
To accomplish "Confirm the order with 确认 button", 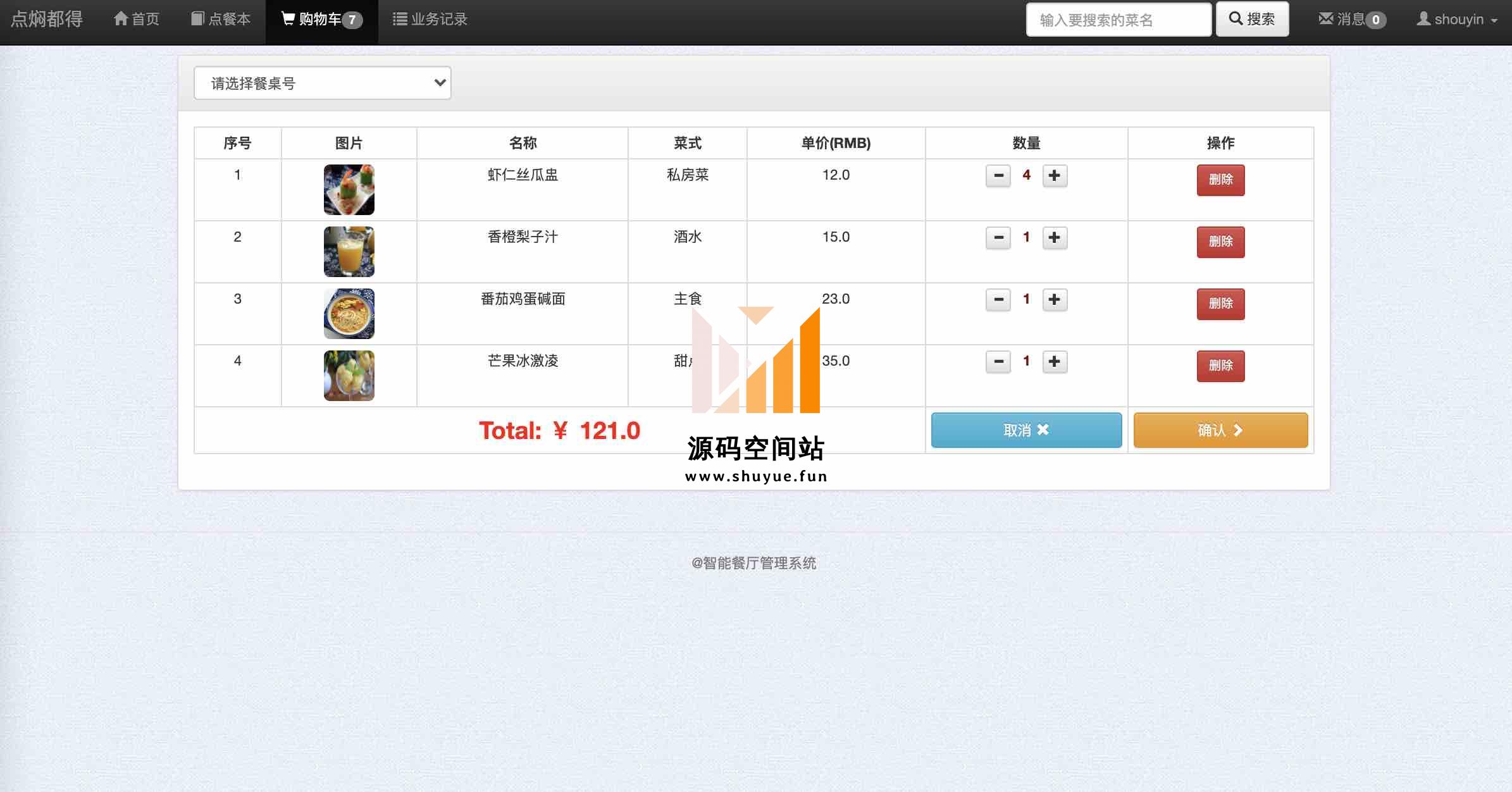I will click(x=1220, y=430).
